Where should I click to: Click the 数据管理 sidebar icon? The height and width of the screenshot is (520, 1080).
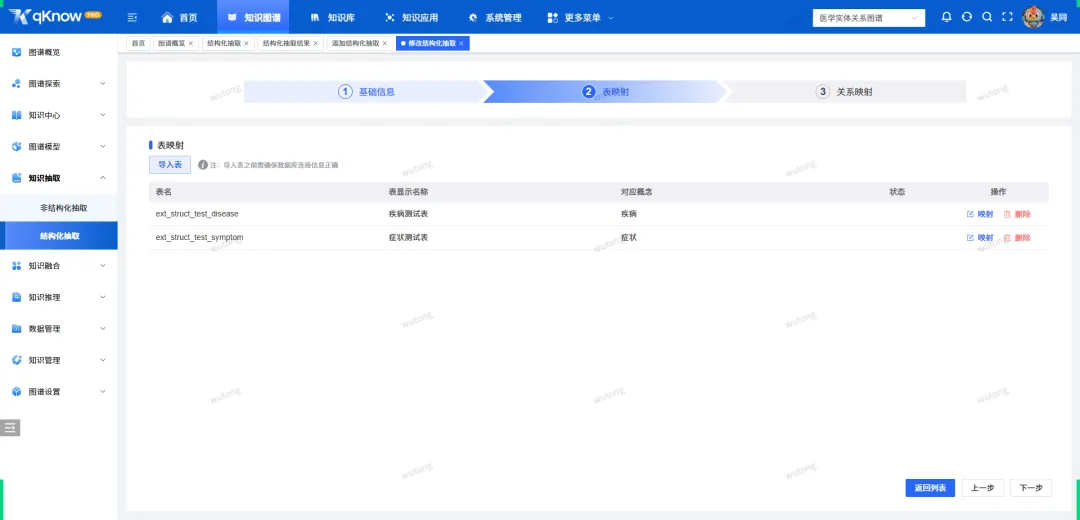[x=17, y=329]
